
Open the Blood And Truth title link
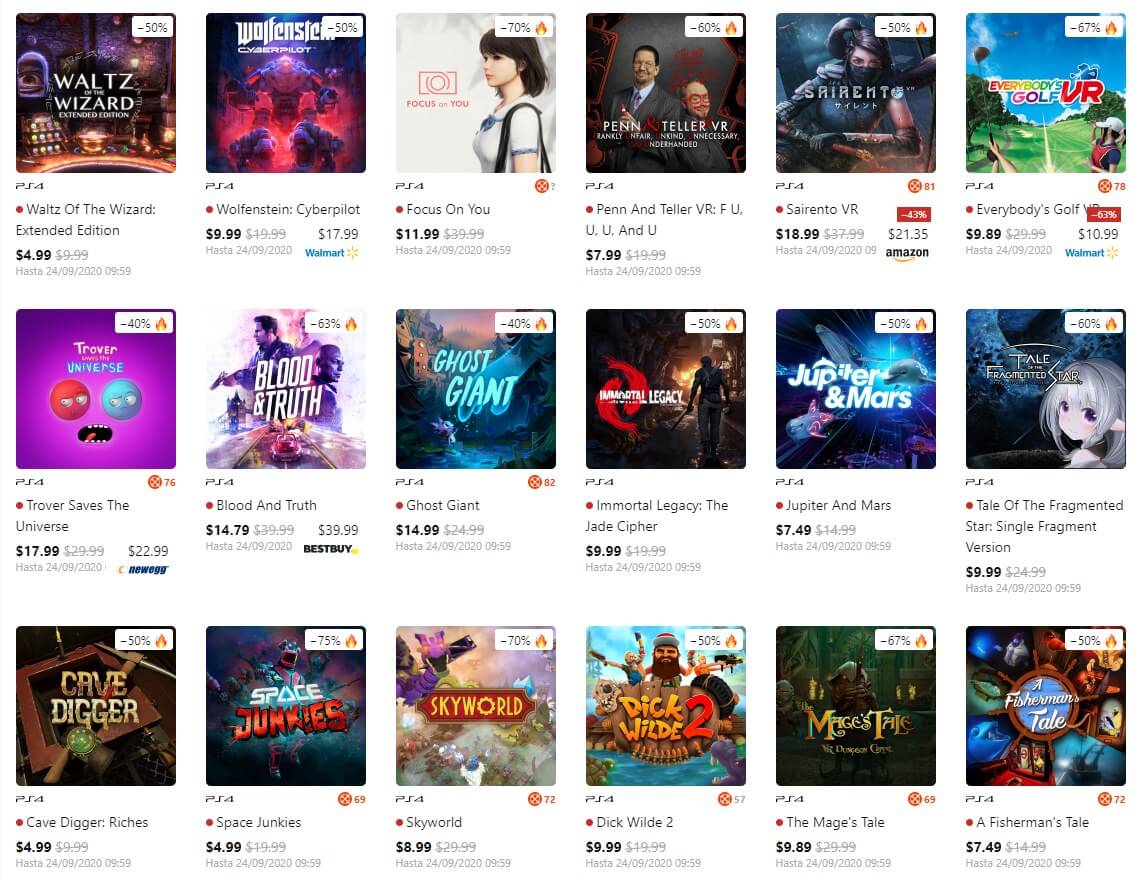click(266, 505)
